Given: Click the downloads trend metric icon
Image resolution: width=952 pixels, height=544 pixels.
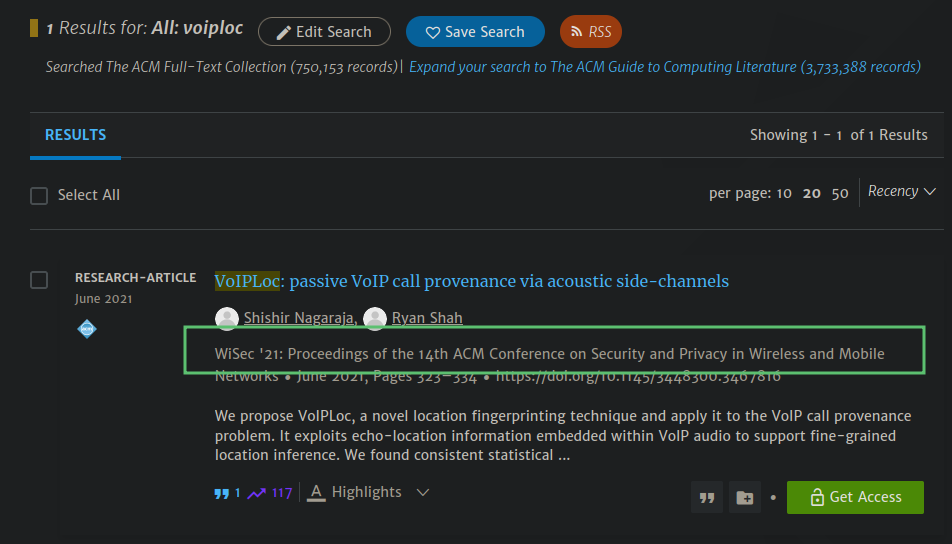Looking at the screenshot, I should coord(257,493).
